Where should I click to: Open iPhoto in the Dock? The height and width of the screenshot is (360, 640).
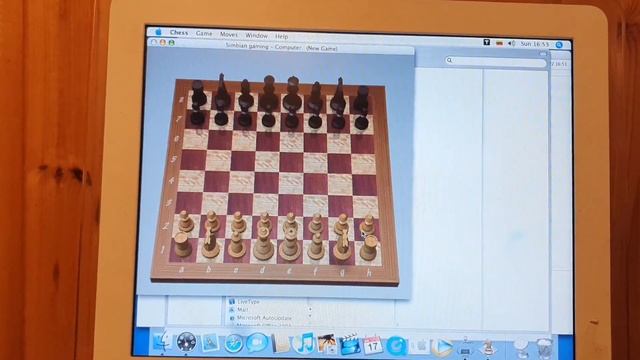click(327, 344)
